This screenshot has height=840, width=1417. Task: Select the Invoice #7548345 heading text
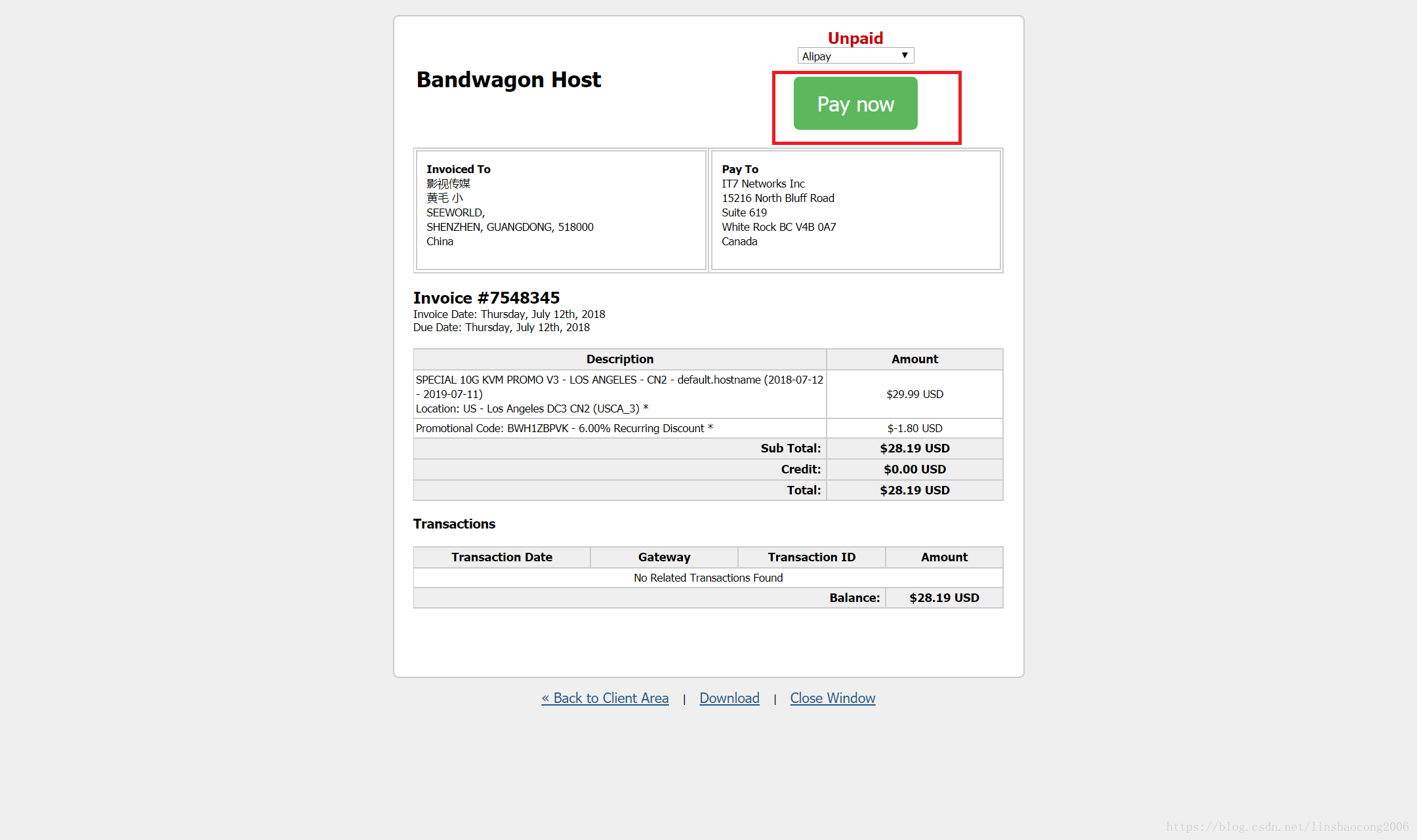pos(486,298)
